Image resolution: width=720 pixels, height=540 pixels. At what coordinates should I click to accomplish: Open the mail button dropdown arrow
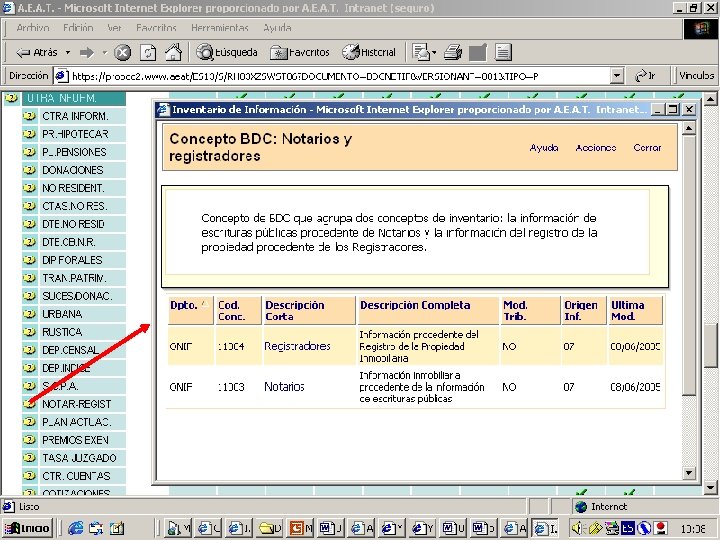[x=434, y=52]
